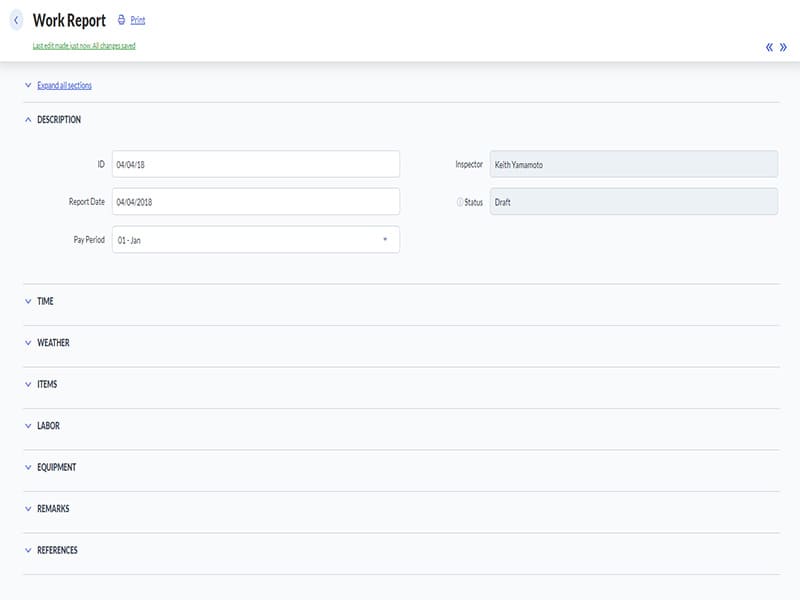Go to previous record with double-left chevron
The width and height of the screenshot is (800, 600).
point(769,47)
